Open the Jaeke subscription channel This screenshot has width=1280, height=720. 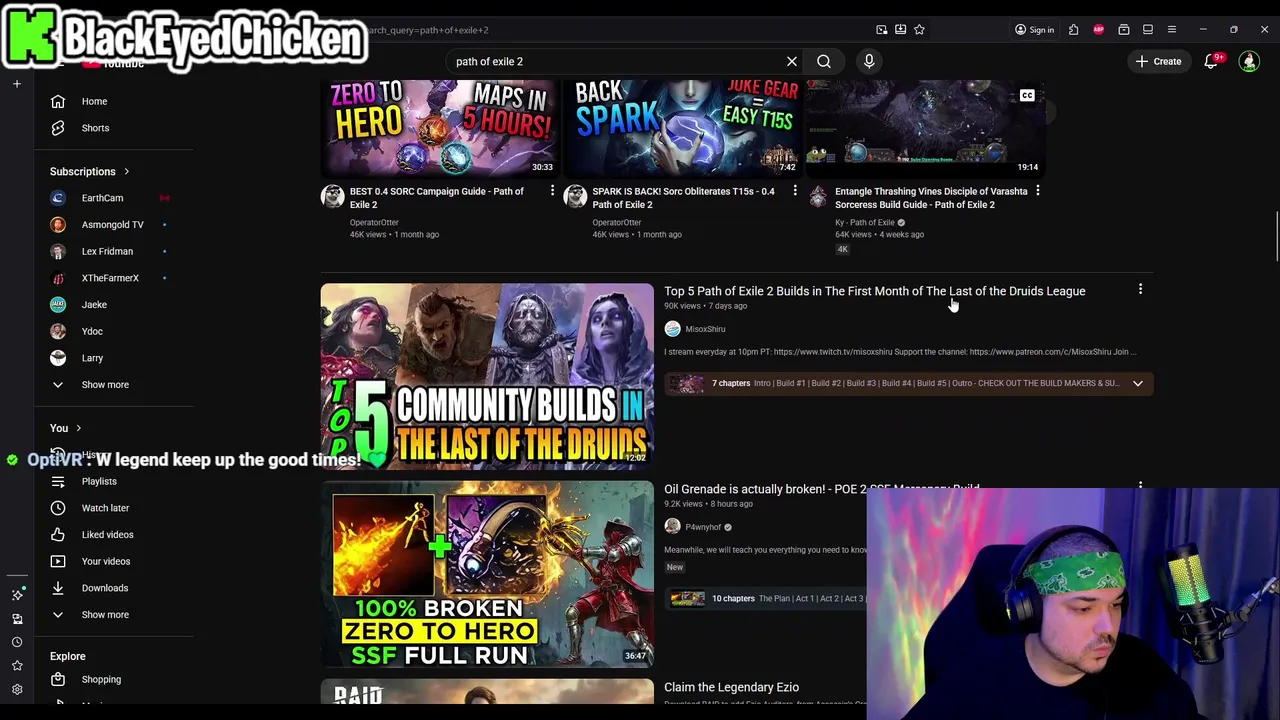point(94,304)
